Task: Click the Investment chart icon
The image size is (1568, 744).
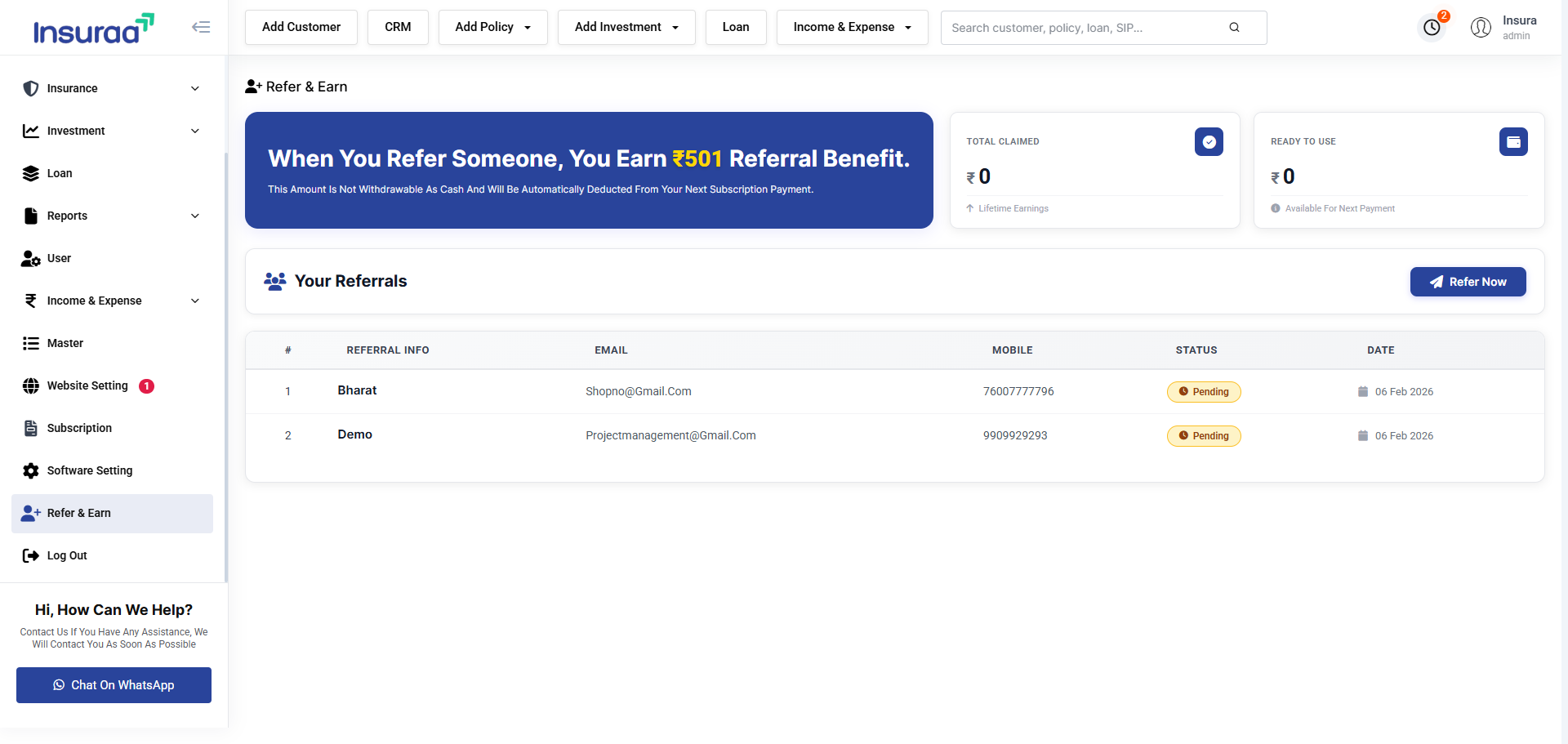Action: pos(31,131)
